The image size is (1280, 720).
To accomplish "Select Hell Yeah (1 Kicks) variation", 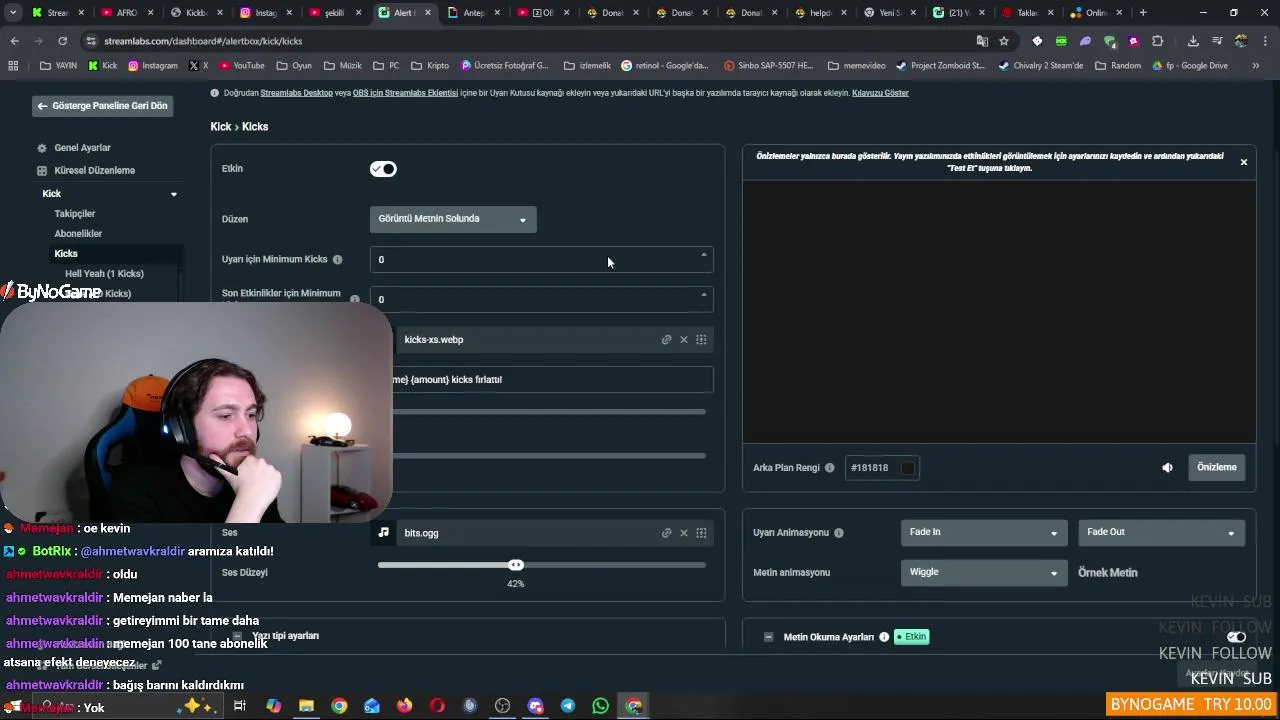I will tap(104, 274).
